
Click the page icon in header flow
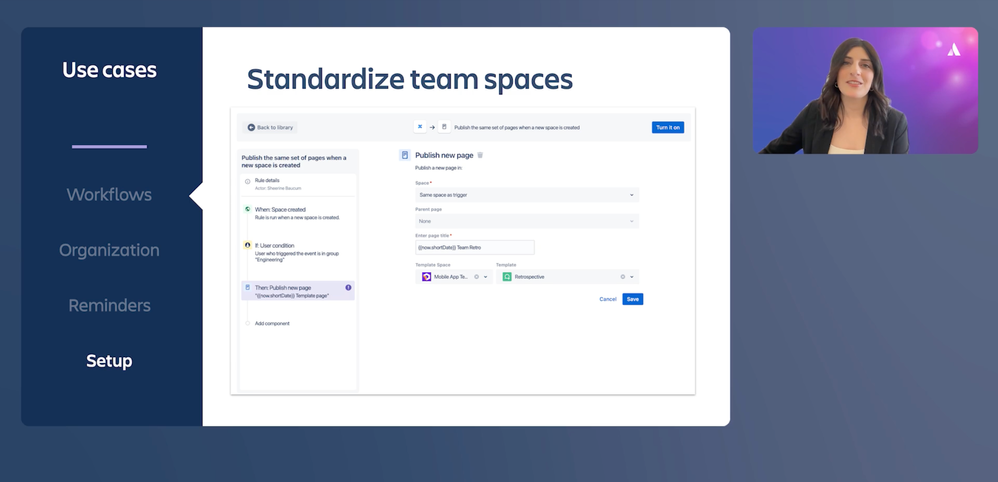(x=444, y=127)
